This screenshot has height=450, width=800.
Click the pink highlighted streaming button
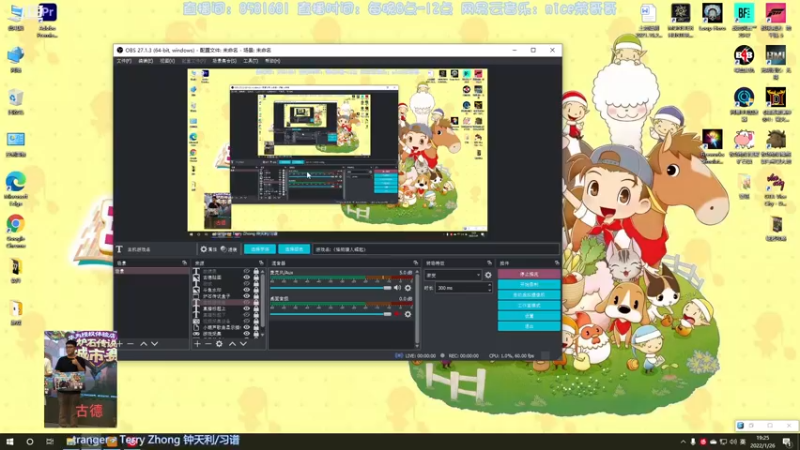pyautogui.click(x=529, y=274)
